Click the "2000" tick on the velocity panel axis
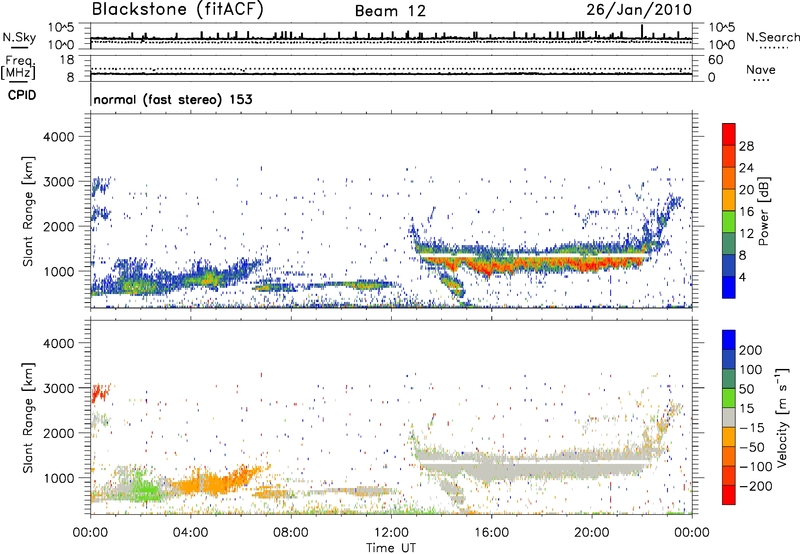Screen dimensions: 800x554 58,433
